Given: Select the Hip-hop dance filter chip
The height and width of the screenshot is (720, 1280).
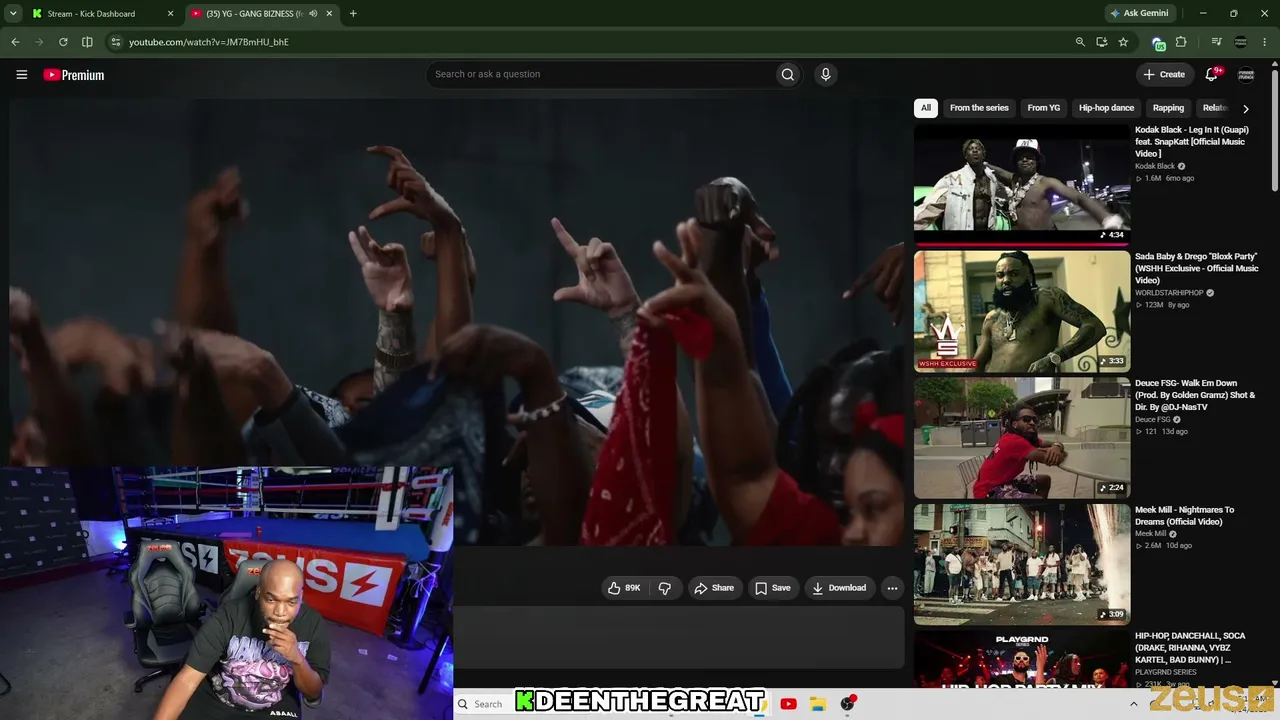Looking at the screenshot, I should pyautogui.click(x=1106, y=108).
